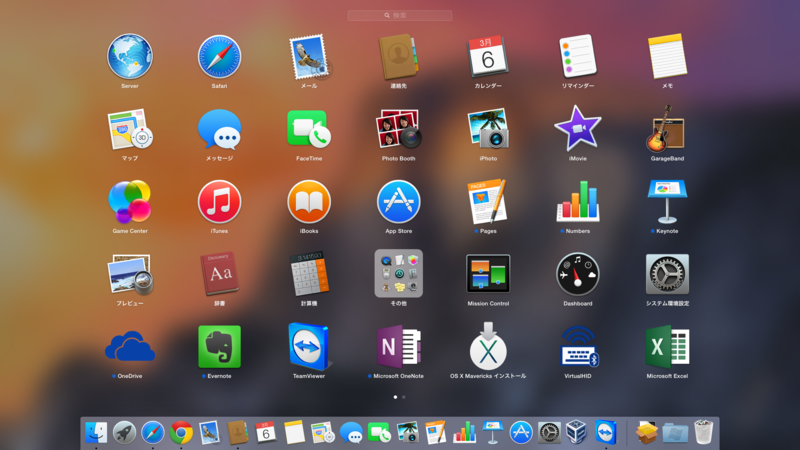Open the Server app in Launchpad
The image size is (800, 450).
pyautogui.click(x=130, y=57)
